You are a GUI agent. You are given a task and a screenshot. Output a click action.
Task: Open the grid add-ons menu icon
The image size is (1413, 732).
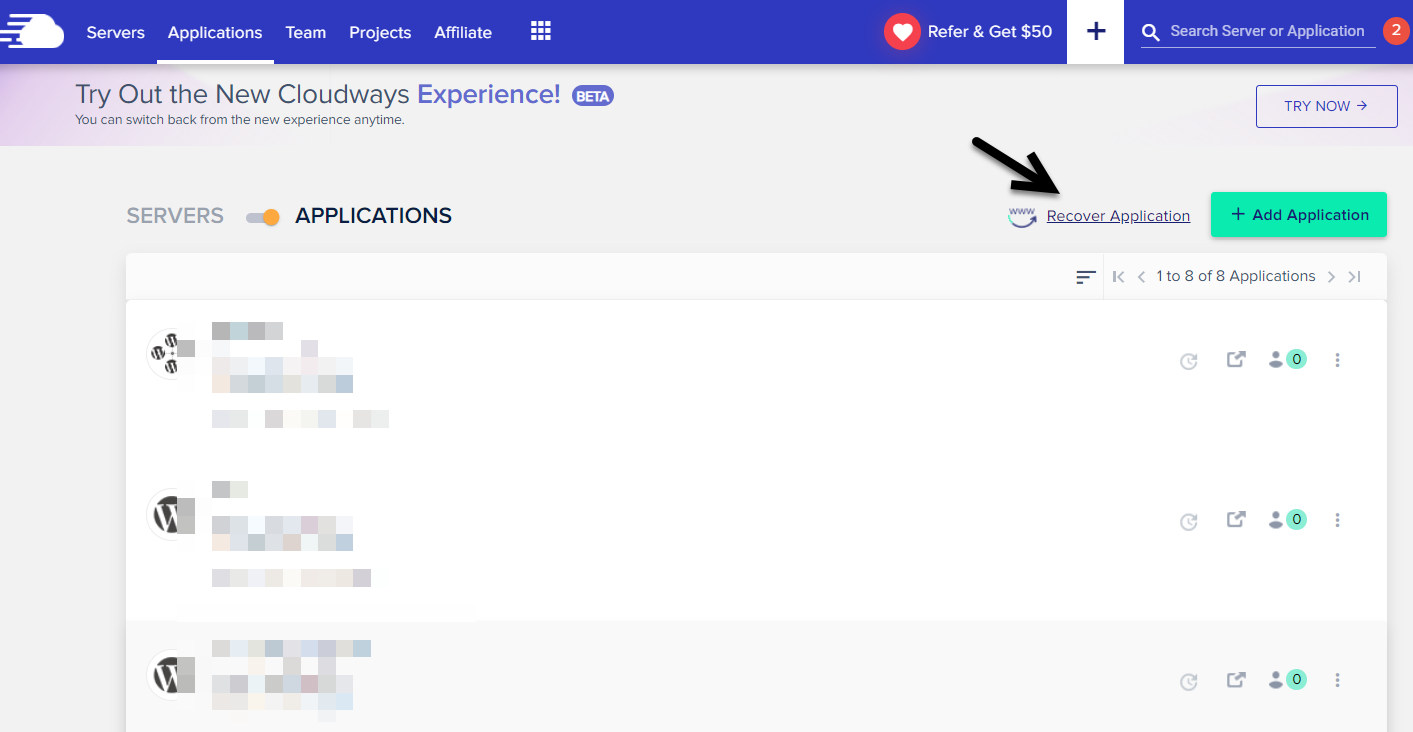coord(541,31)
